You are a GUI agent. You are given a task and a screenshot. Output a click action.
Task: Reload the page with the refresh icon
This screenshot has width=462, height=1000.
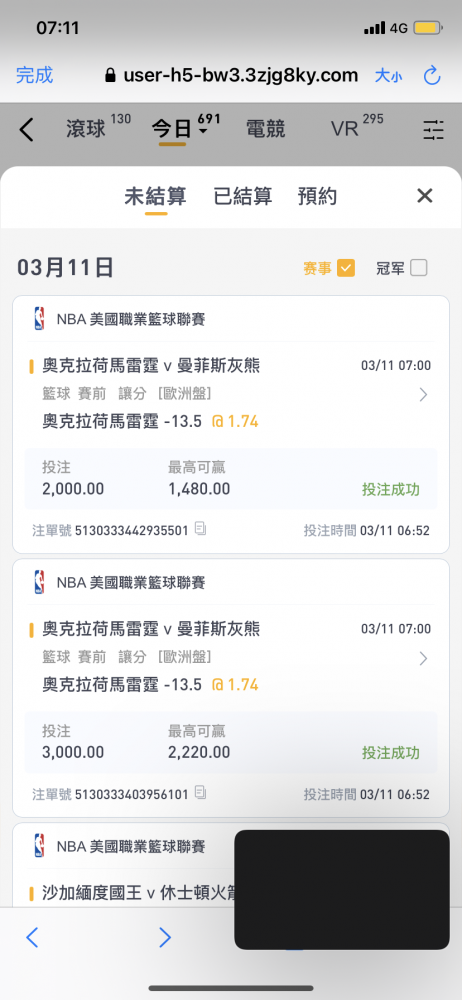(x=432, y=76)
